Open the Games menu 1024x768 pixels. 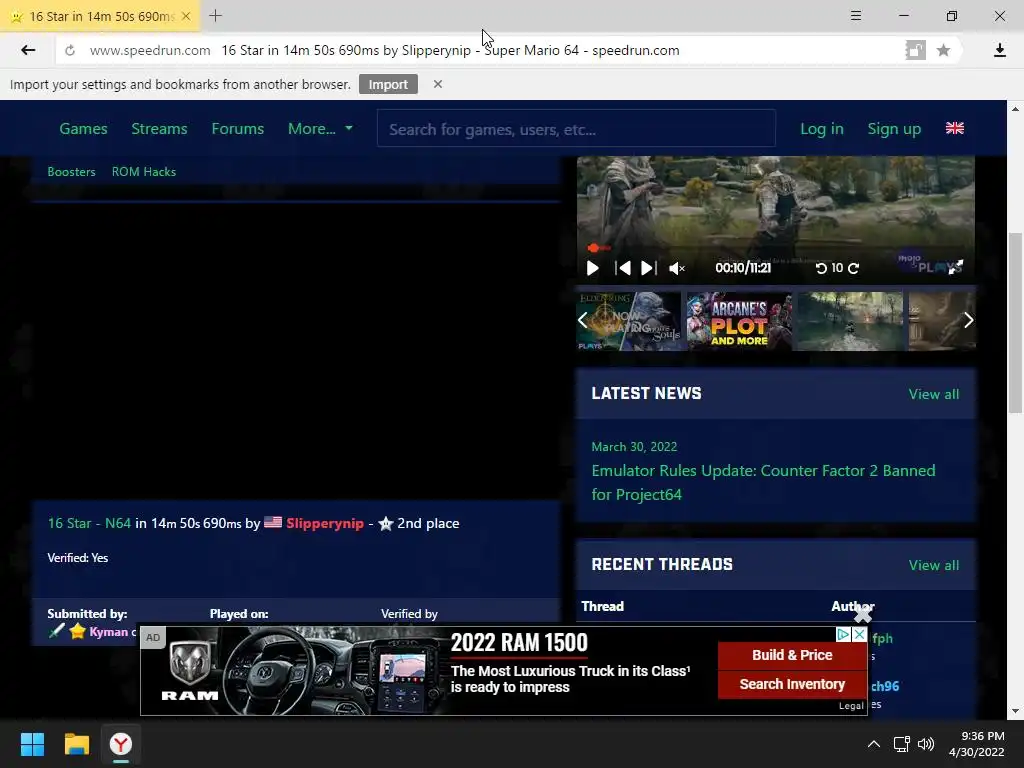click(x=83, y=129)
